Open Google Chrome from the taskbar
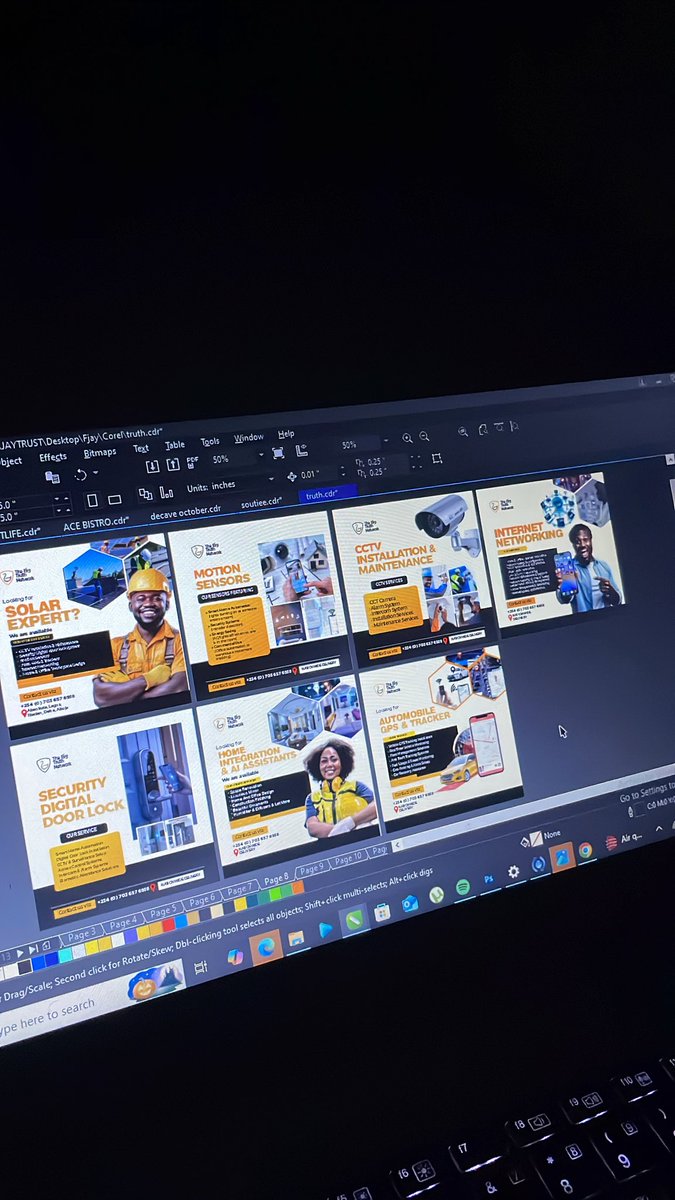This screenshot has height=1200, width=675. (585, 850)
